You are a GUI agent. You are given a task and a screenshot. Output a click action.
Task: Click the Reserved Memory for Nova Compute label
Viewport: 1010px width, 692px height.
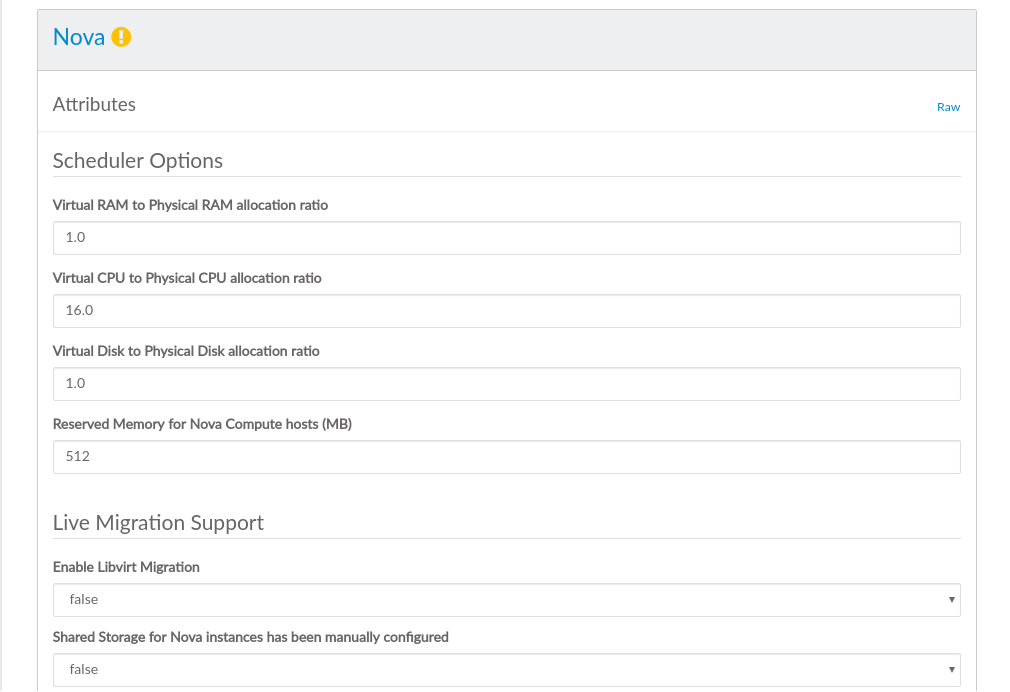tap(202, 424)
